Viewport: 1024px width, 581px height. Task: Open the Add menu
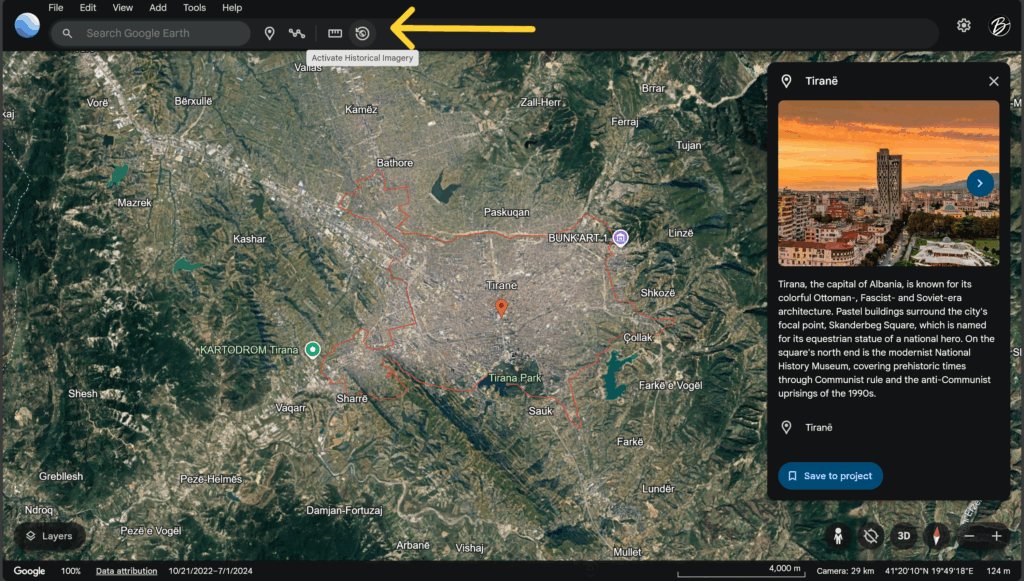157,8
